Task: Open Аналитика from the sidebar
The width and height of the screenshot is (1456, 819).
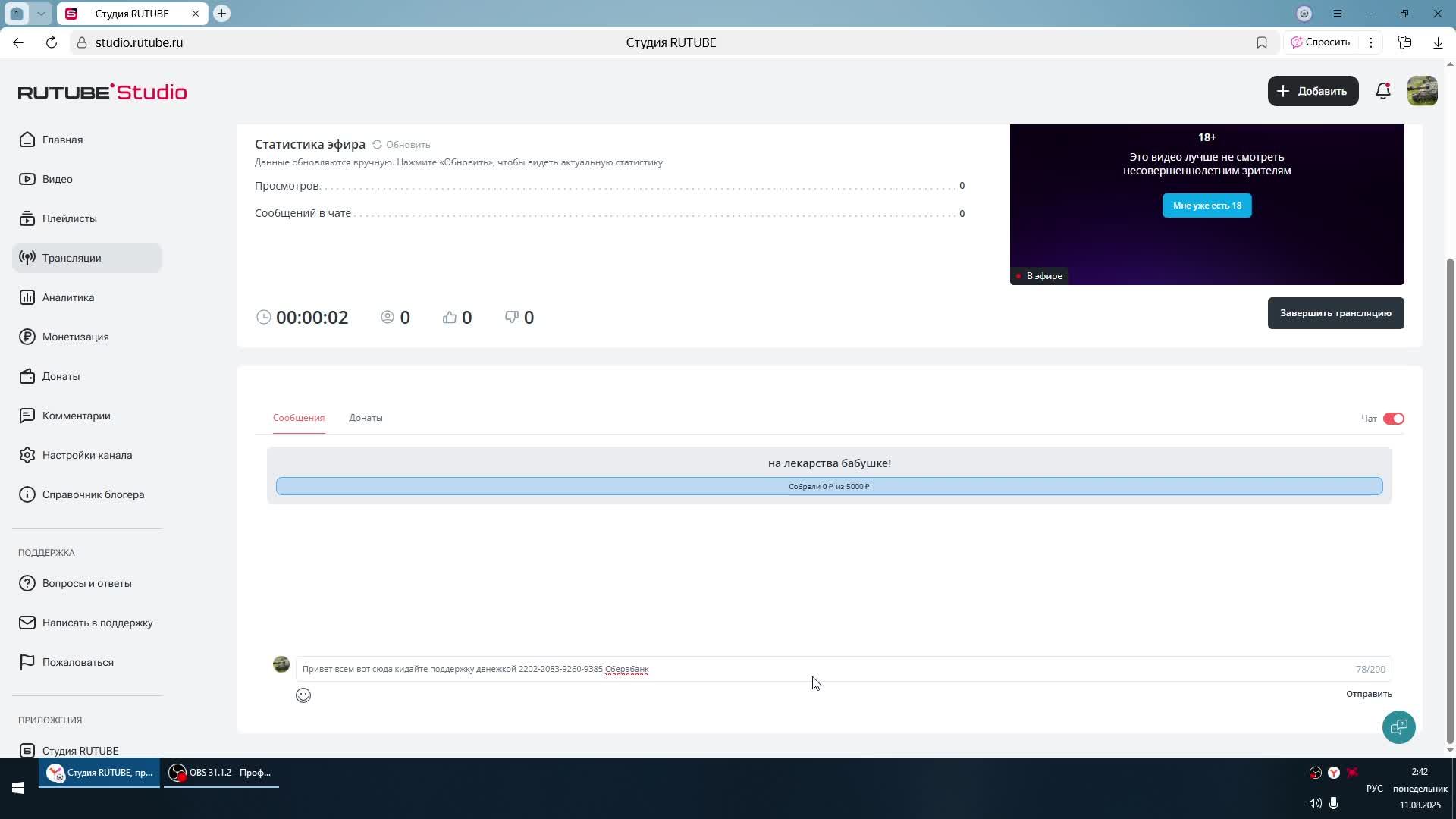Action: point(68,297)
